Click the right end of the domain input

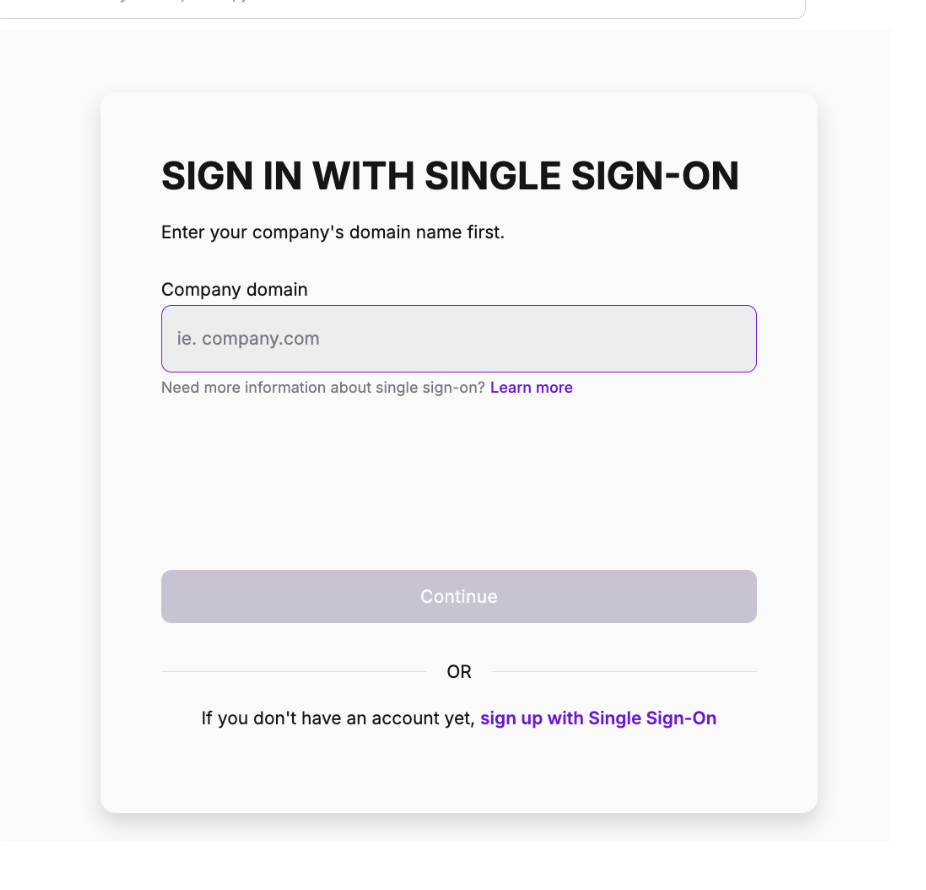735,339
